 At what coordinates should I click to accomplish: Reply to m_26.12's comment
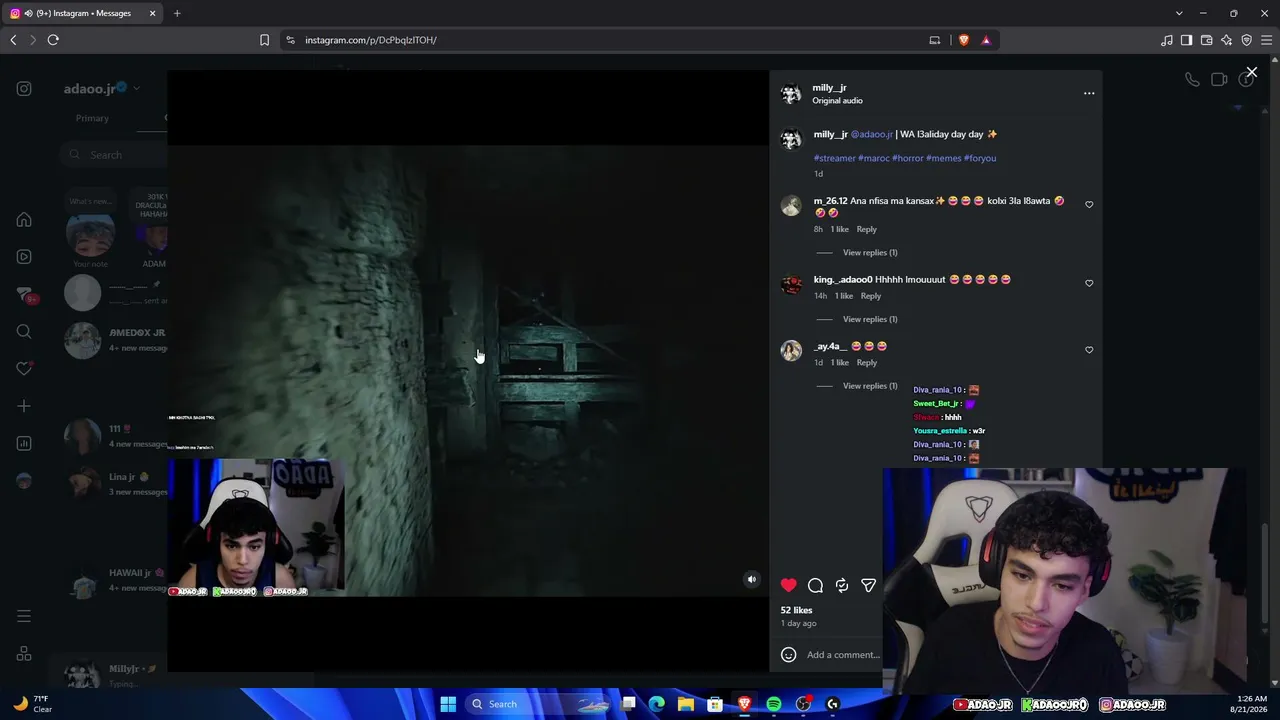tap(866, 229)
